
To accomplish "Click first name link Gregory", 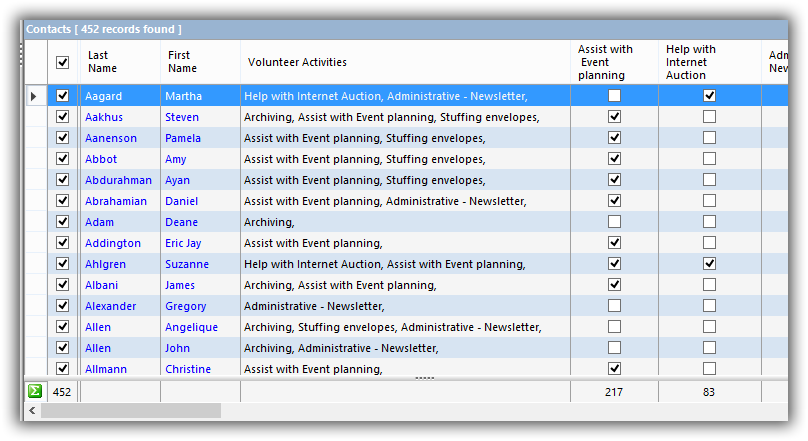I will tap(186, 306).
